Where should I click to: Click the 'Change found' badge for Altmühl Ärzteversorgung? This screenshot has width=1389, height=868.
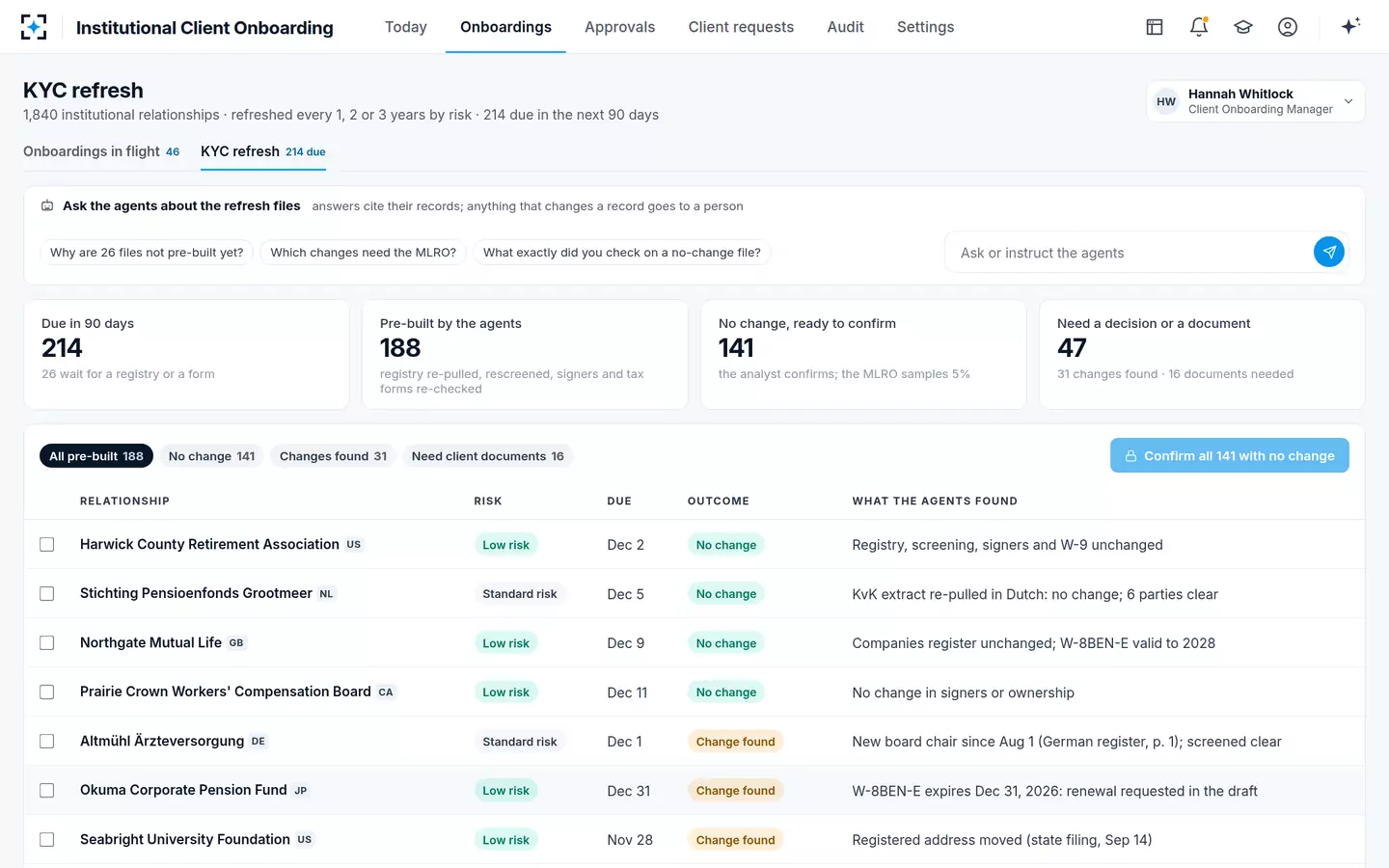tap(736, 742)
